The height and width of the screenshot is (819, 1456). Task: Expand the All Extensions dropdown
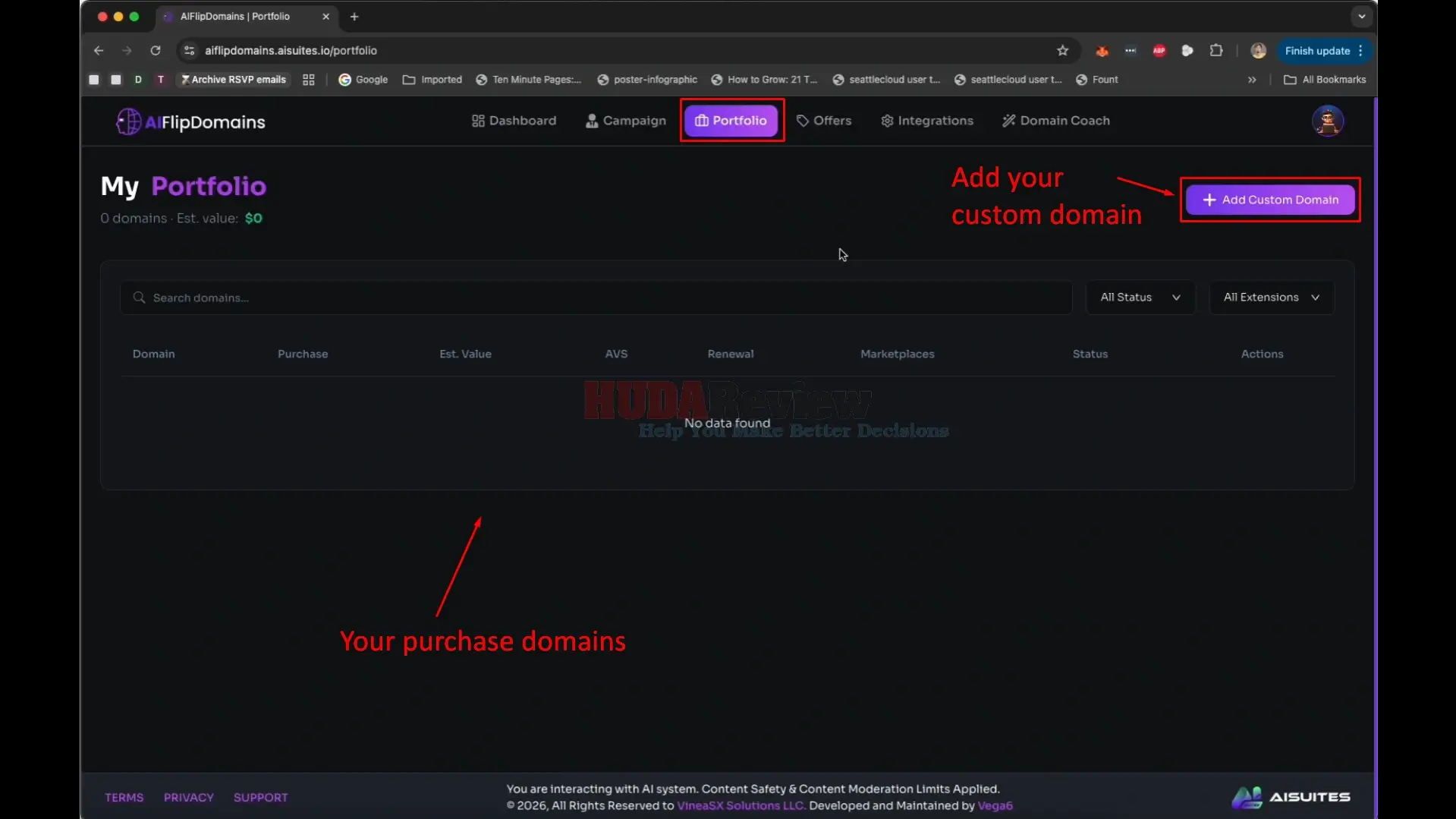click(x=1272, y=298)
